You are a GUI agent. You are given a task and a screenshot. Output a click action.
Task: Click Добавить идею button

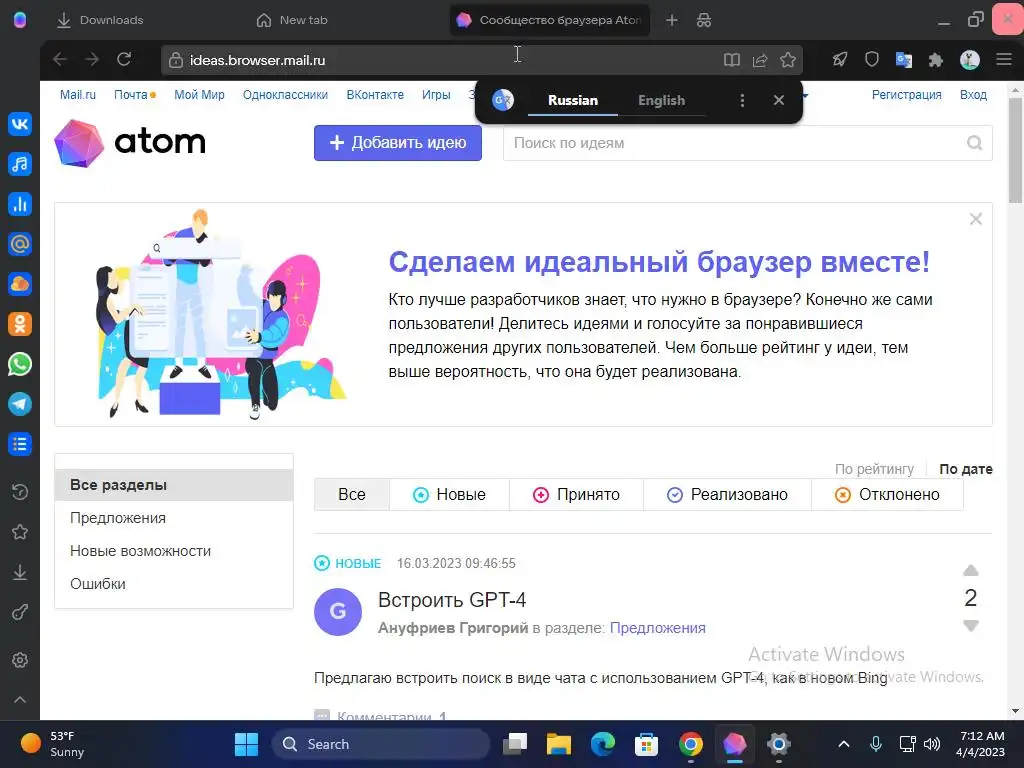coord(398,142)
